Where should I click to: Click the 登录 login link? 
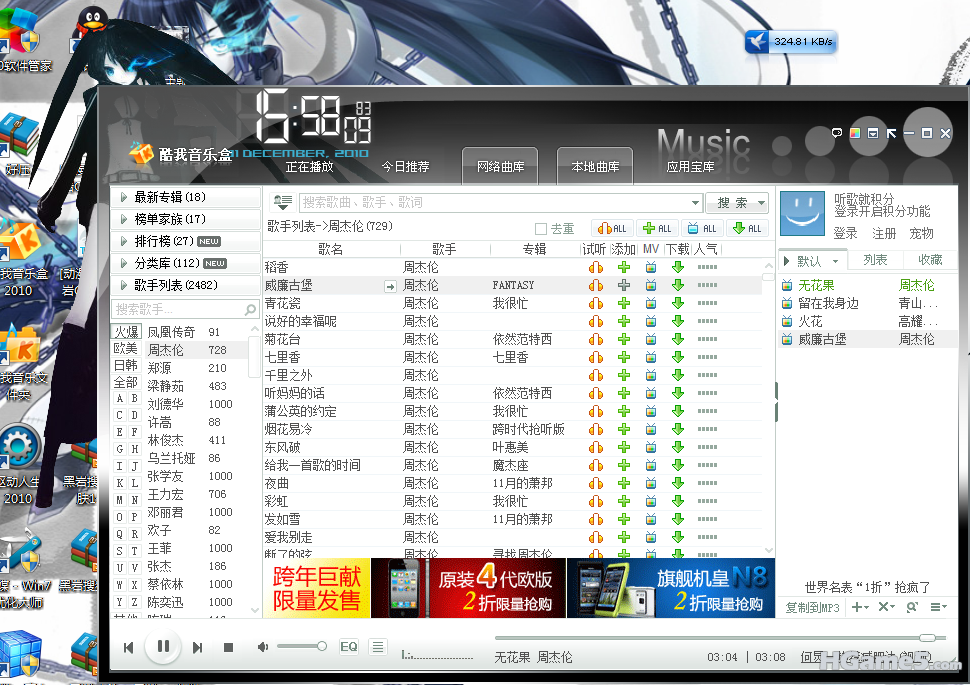pyautogui.click(x=845, y=233)
